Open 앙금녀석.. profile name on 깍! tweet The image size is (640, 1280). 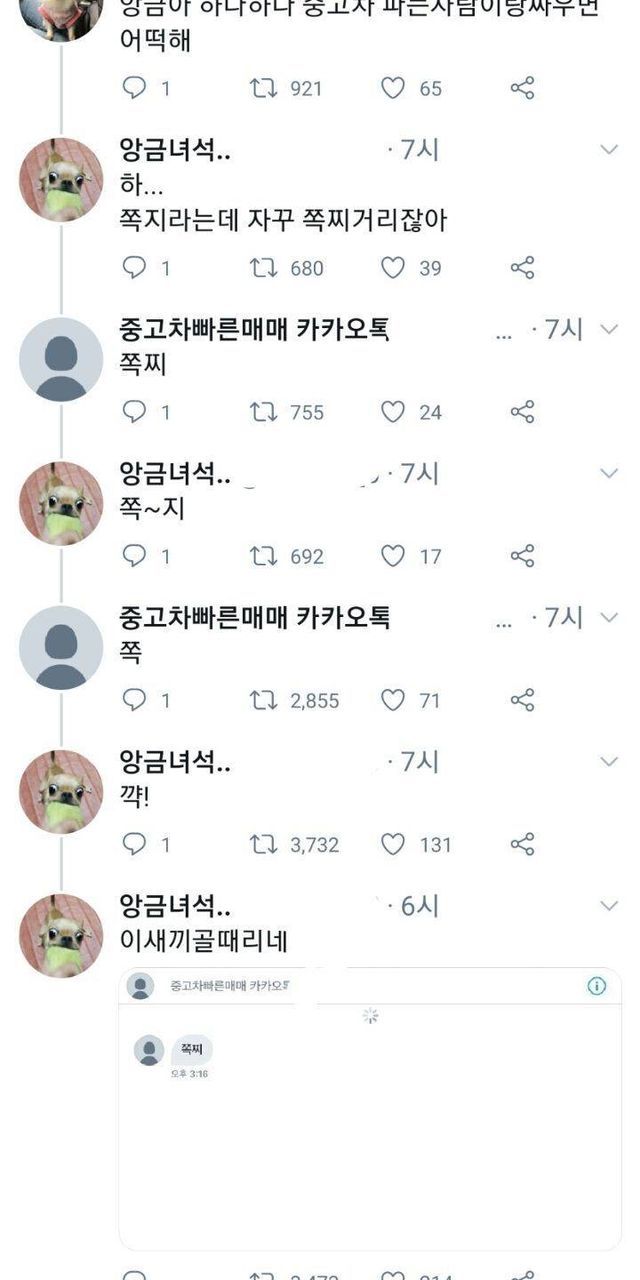coord(175,762)
